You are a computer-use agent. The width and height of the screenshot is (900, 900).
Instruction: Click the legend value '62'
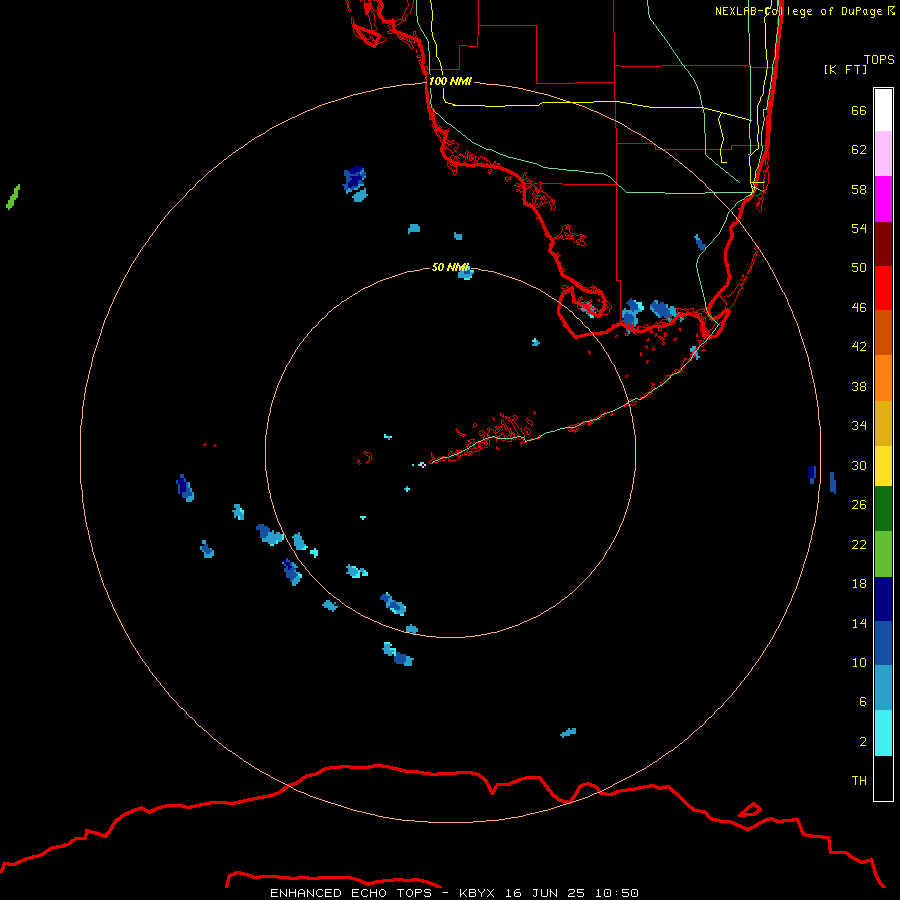[x=859, y=150]
